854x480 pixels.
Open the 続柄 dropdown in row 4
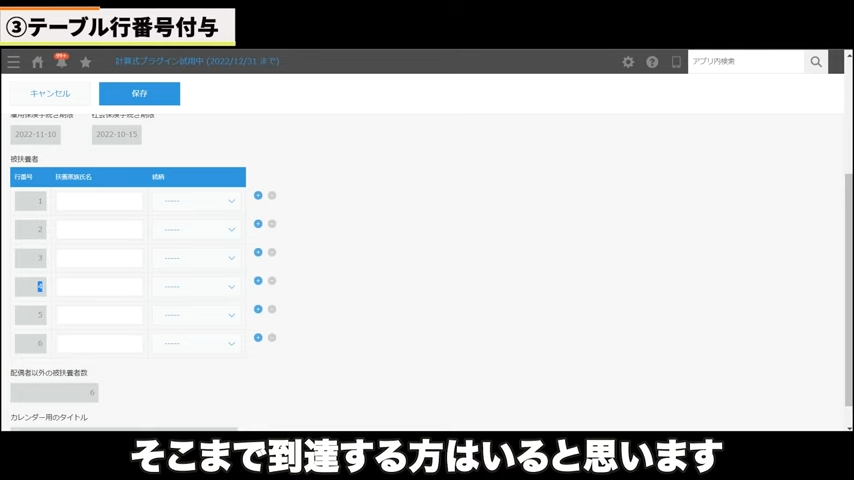click(196, 287)
